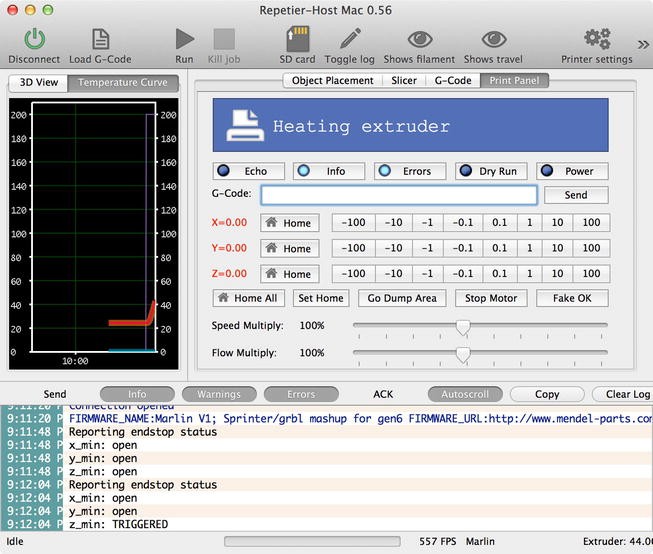Screen dimensions: 653x554
Task: Click the ACK toggle in log bar
Action: 383,394
